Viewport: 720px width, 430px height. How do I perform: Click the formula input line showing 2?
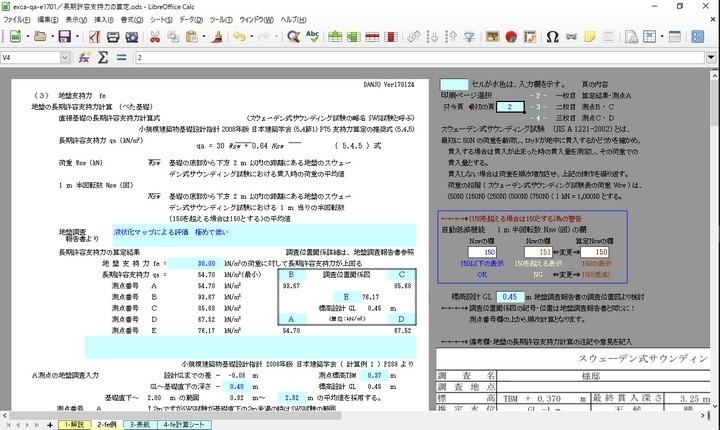[420, 57]
